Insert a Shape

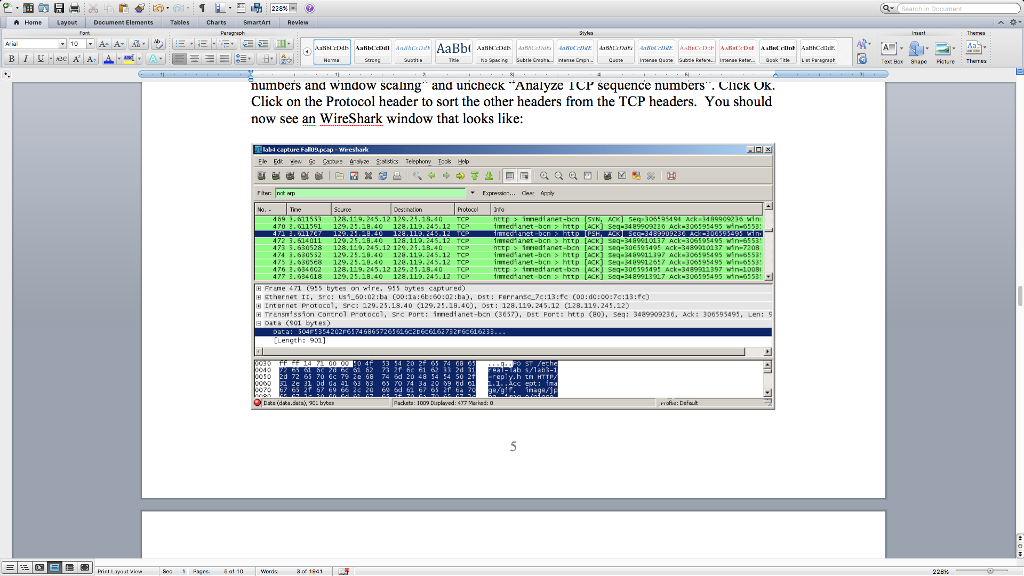point(918,52)
